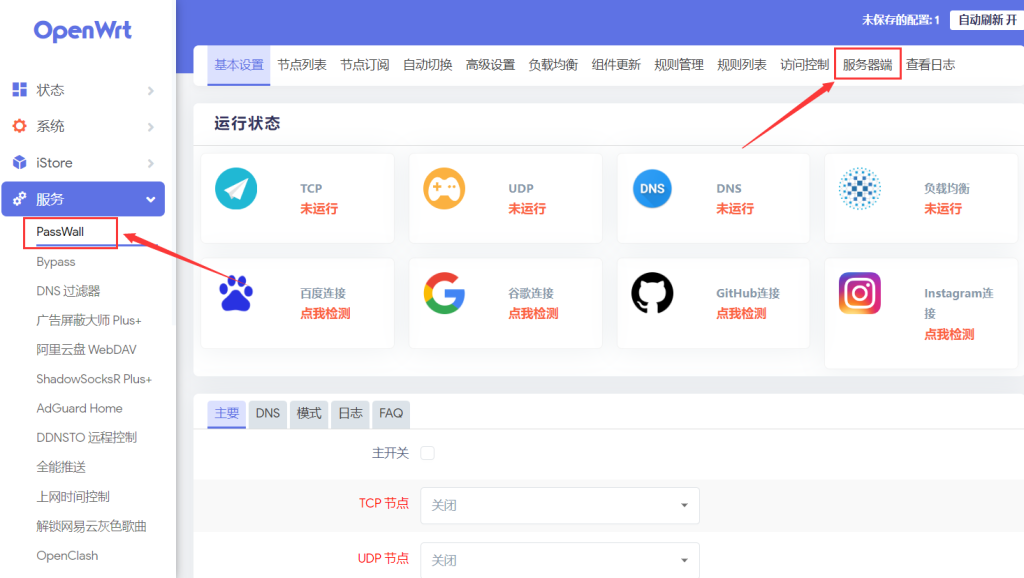Switch to the 服务器端 tab
The height and width of the screenshot is (578, 1024).
point(867,65)
